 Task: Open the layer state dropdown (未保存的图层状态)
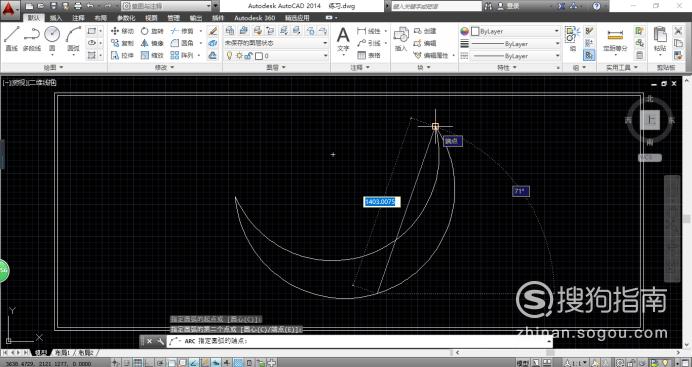(x=276, y=43)
